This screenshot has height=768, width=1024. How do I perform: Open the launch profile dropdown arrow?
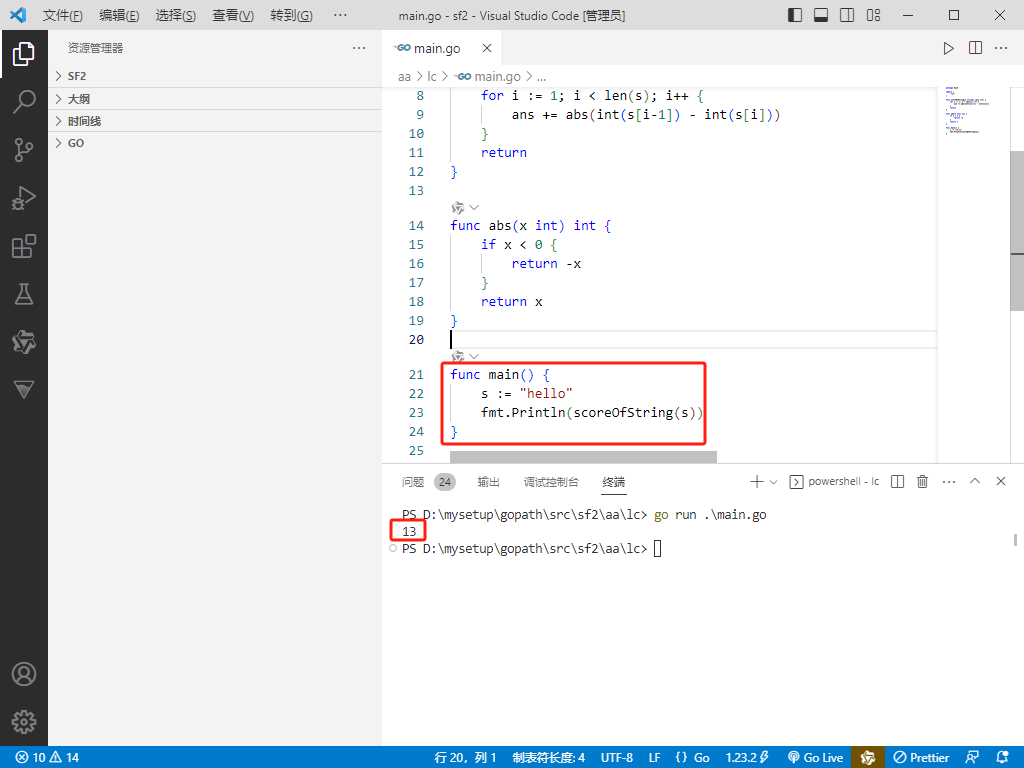tap(774, 482)
